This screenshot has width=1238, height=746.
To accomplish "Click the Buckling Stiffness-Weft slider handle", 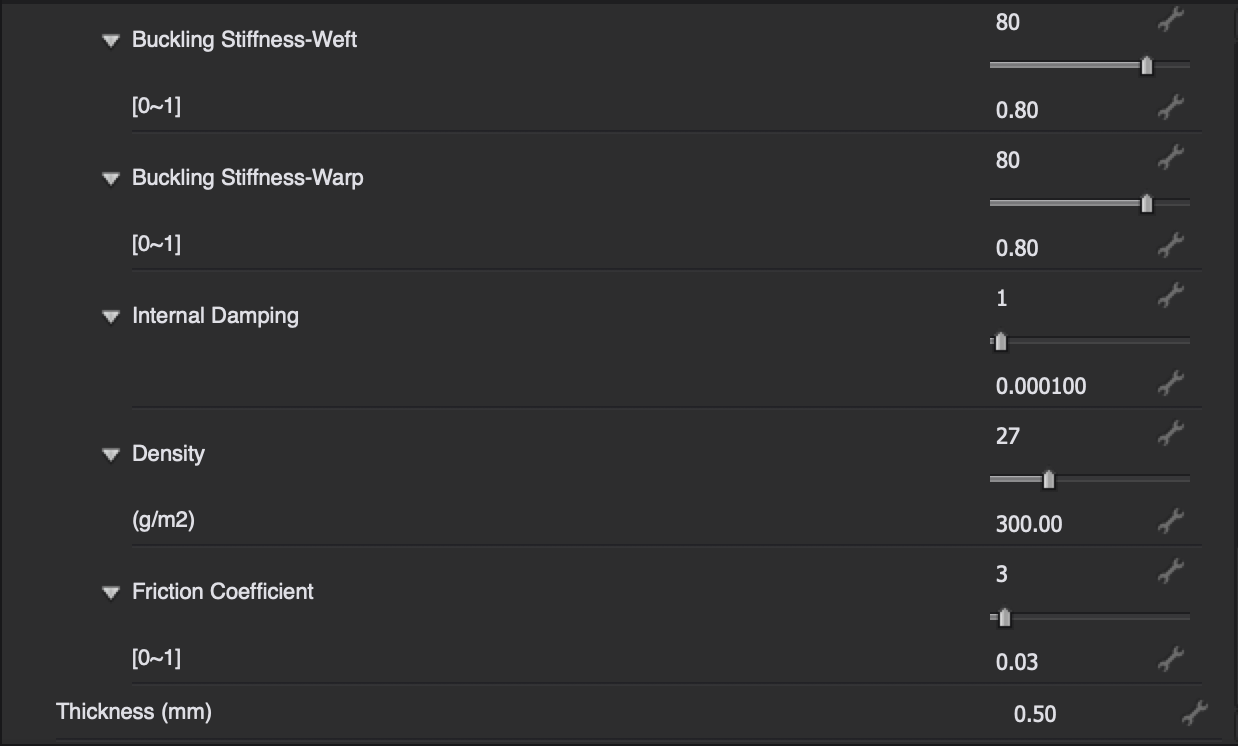I will pyautogui.click(x=1147, y=66).
